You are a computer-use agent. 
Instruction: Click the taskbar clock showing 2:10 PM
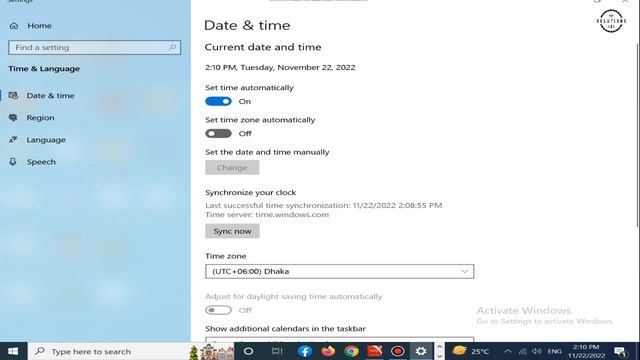[586, 351]
